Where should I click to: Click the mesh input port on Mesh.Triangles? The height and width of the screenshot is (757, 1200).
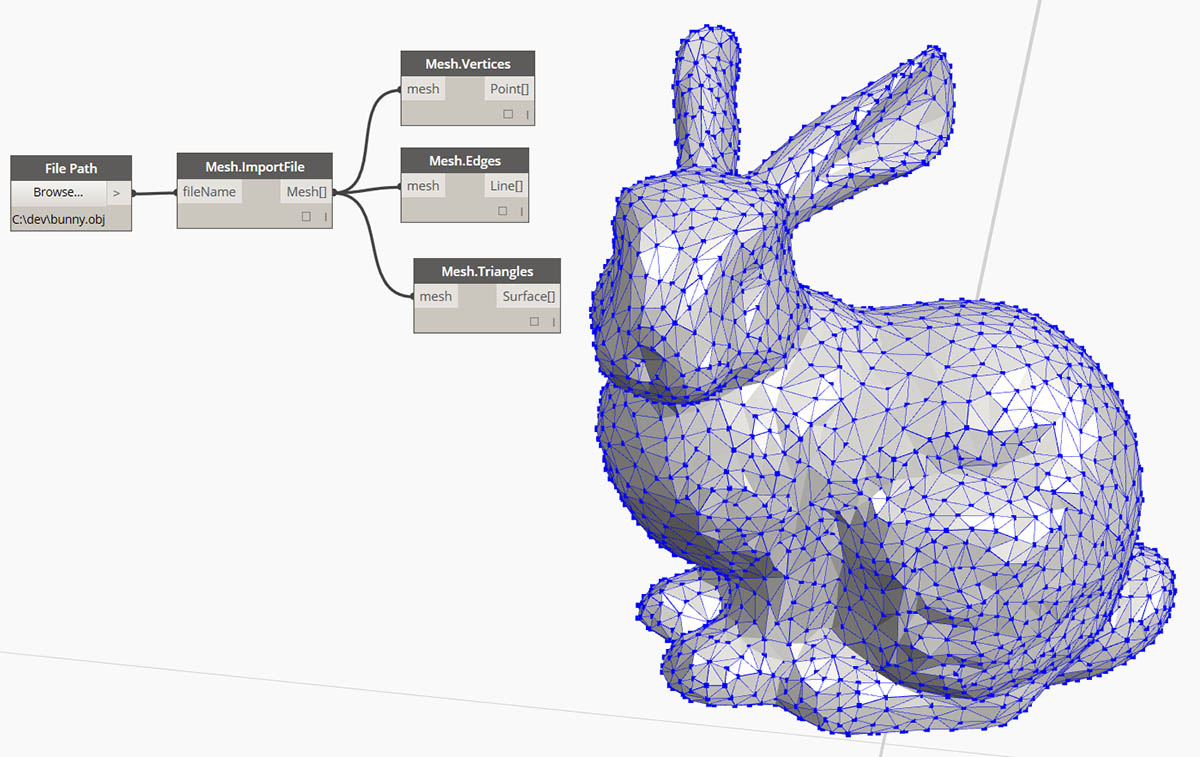436,296
